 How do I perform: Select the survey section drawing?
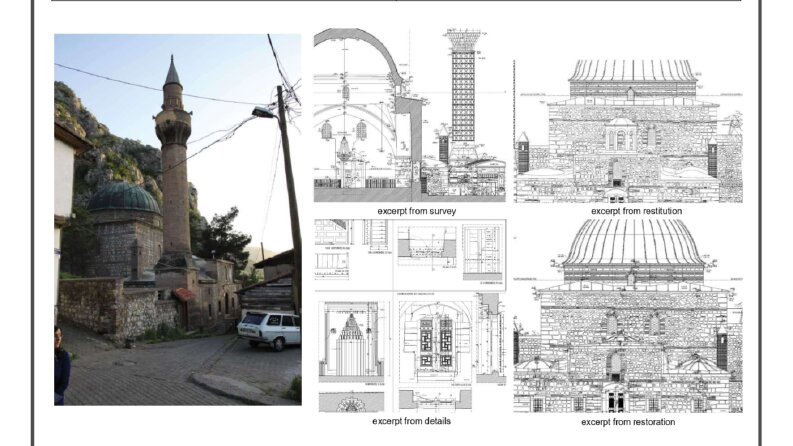410,115
